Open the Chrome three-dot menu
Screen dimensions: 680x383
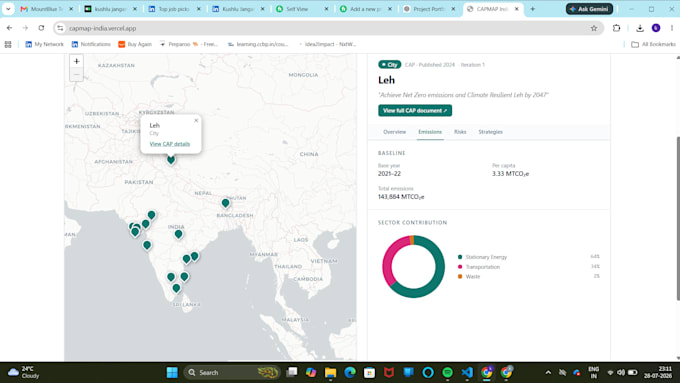point(671,28)
